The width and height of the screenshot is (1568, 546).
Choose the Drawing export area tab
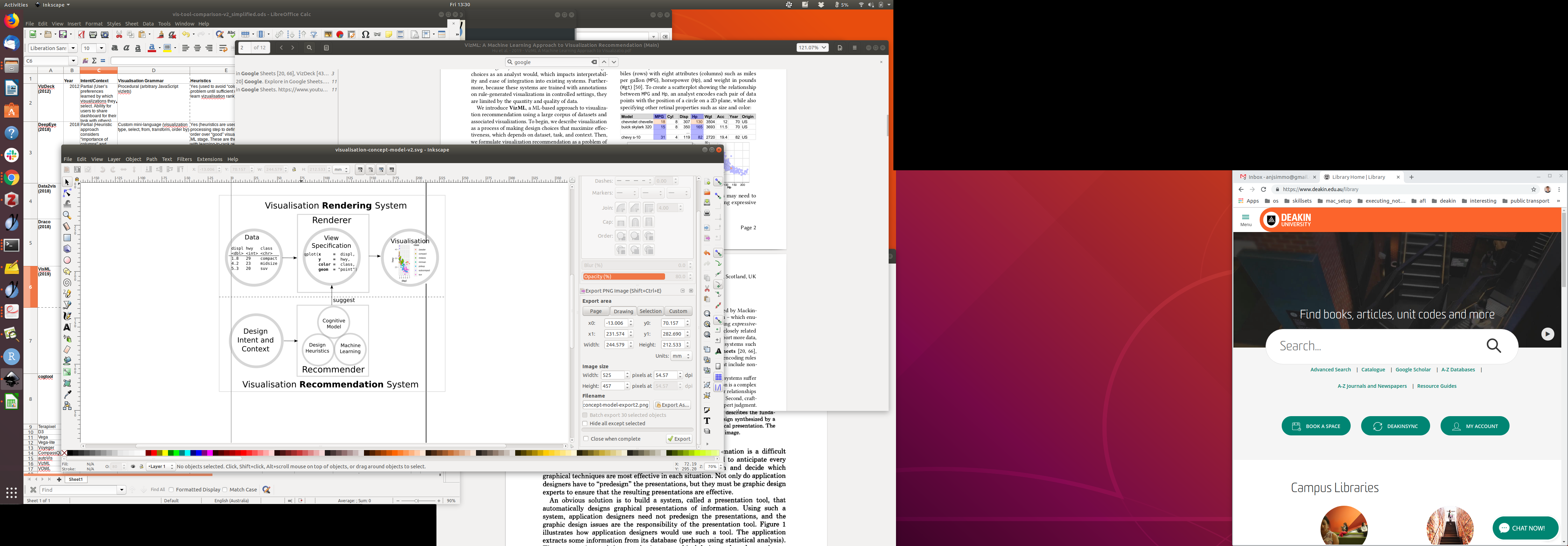point(623,311)
